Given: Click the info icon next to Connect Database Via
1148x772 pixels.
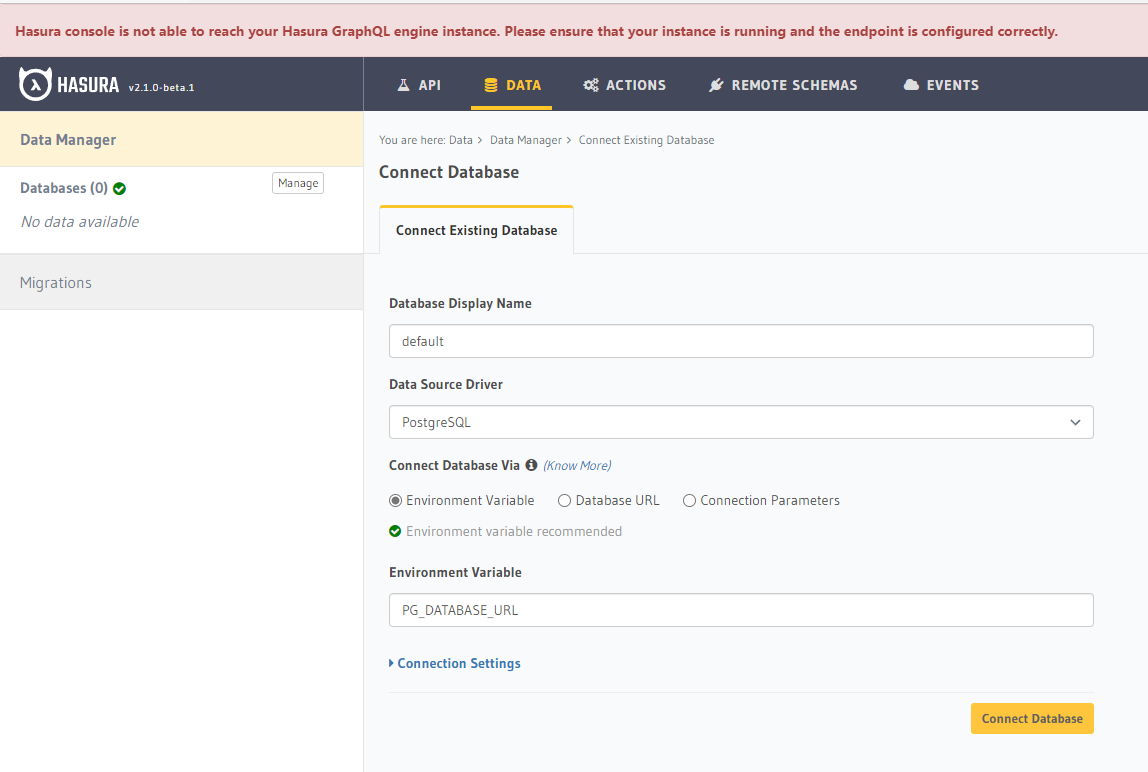Looking at the screenshot, I should tap(531, 464).
